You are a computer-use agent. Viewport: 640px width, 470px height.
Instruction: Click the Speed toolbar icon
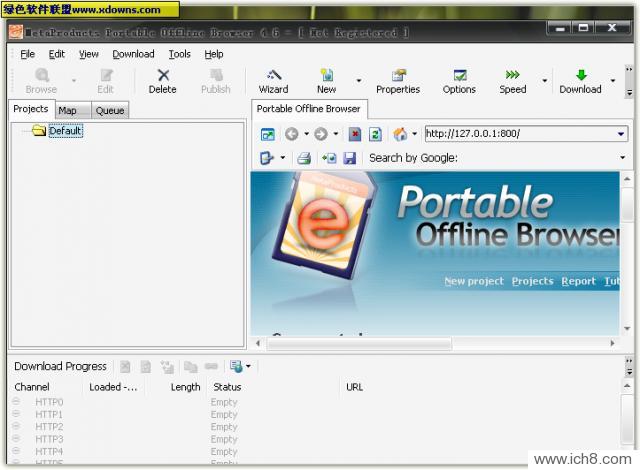(x=513, y=81)
